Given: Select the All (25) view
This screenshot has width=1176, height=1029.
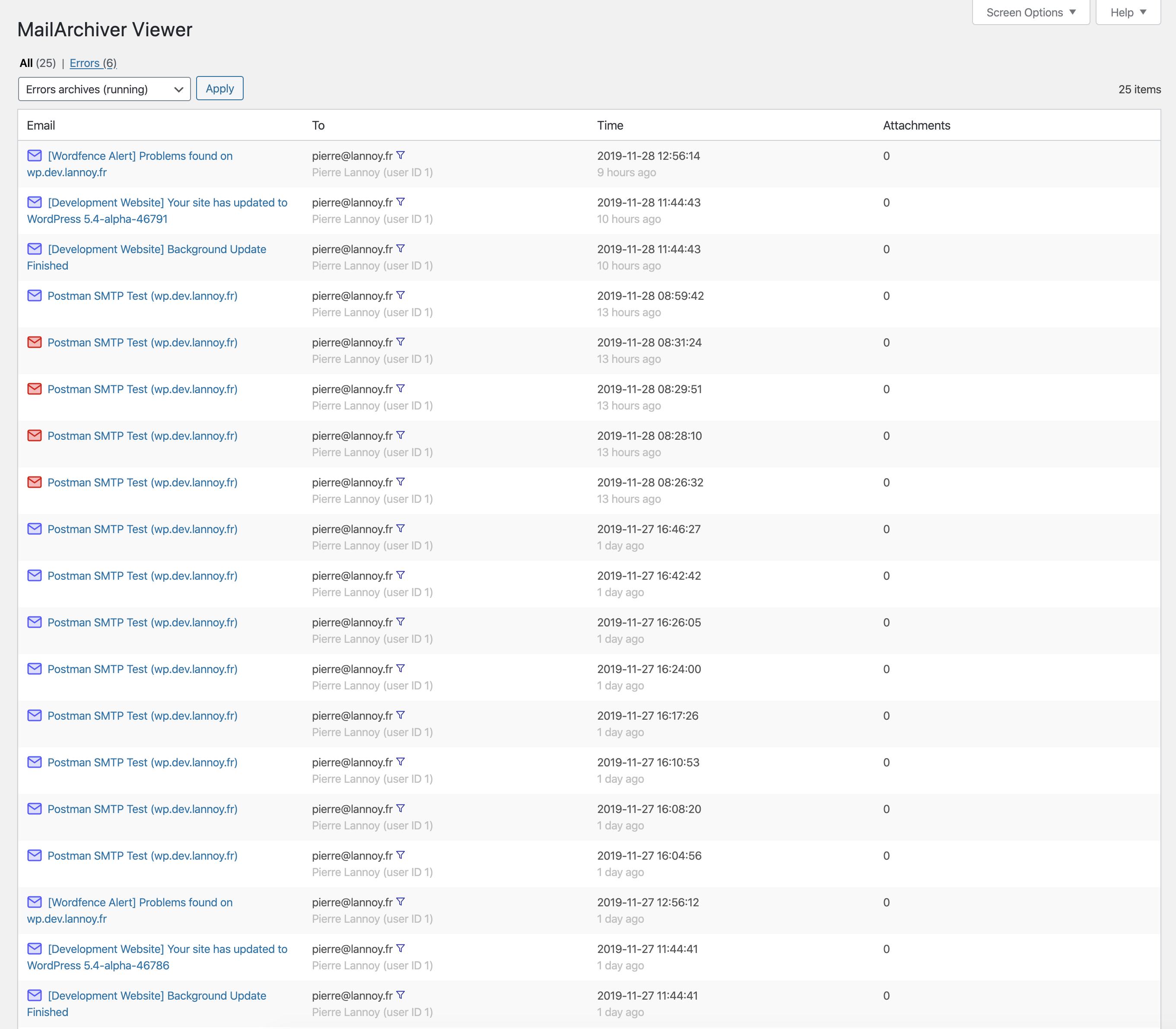Looking at the screenshot, I should pos(26,63).
